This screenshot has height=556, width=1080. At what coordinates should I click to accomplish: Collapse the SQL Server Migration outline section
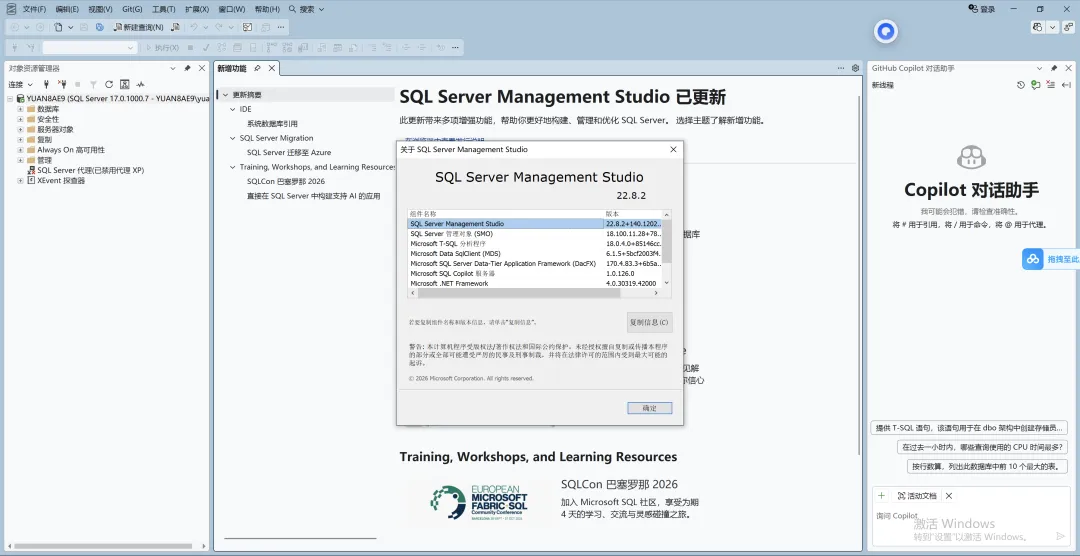233,138
